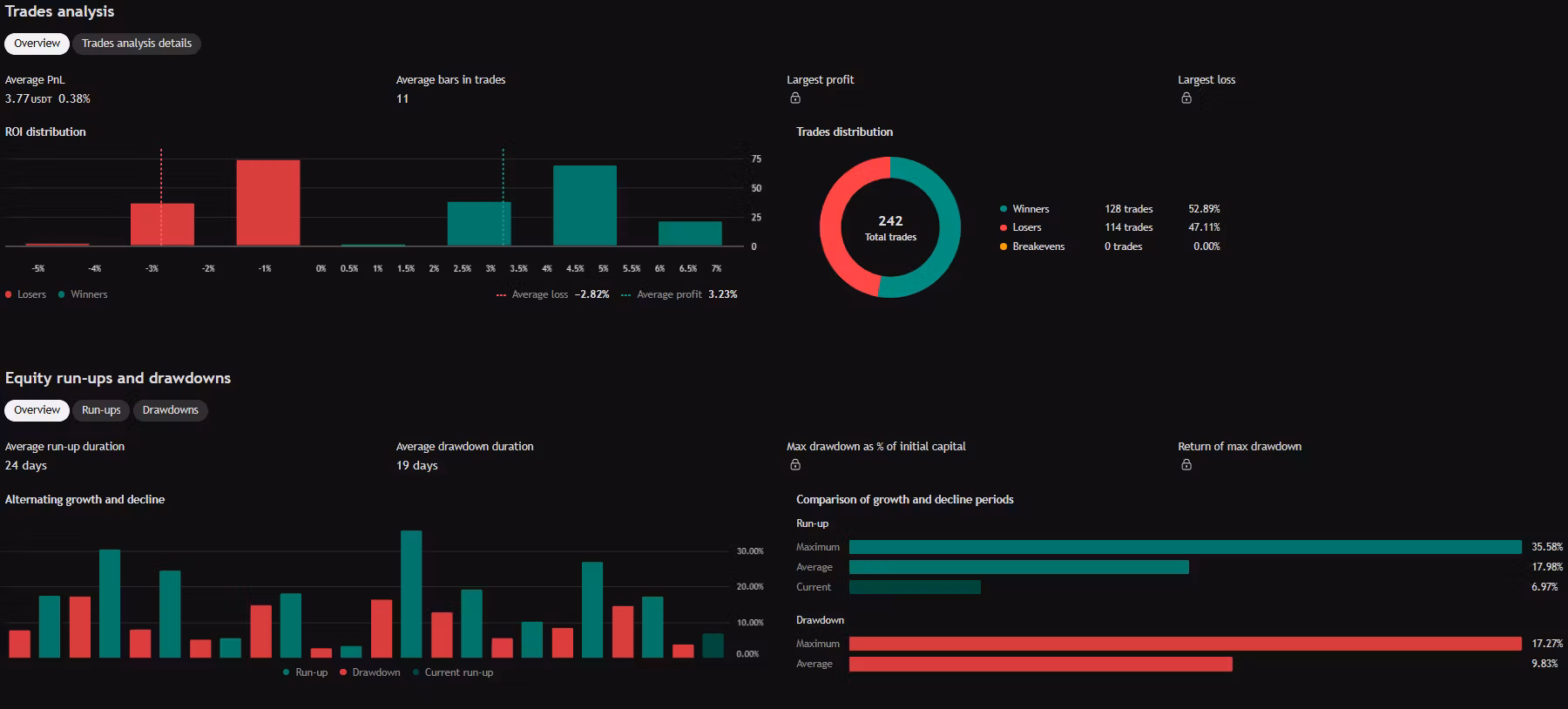Image resolution: width=1568 pixels, height=709 pixels.
Task: Click the Winners dot in Trades distribution legend
Action: pyautogui.click(x=1004, y=209)
